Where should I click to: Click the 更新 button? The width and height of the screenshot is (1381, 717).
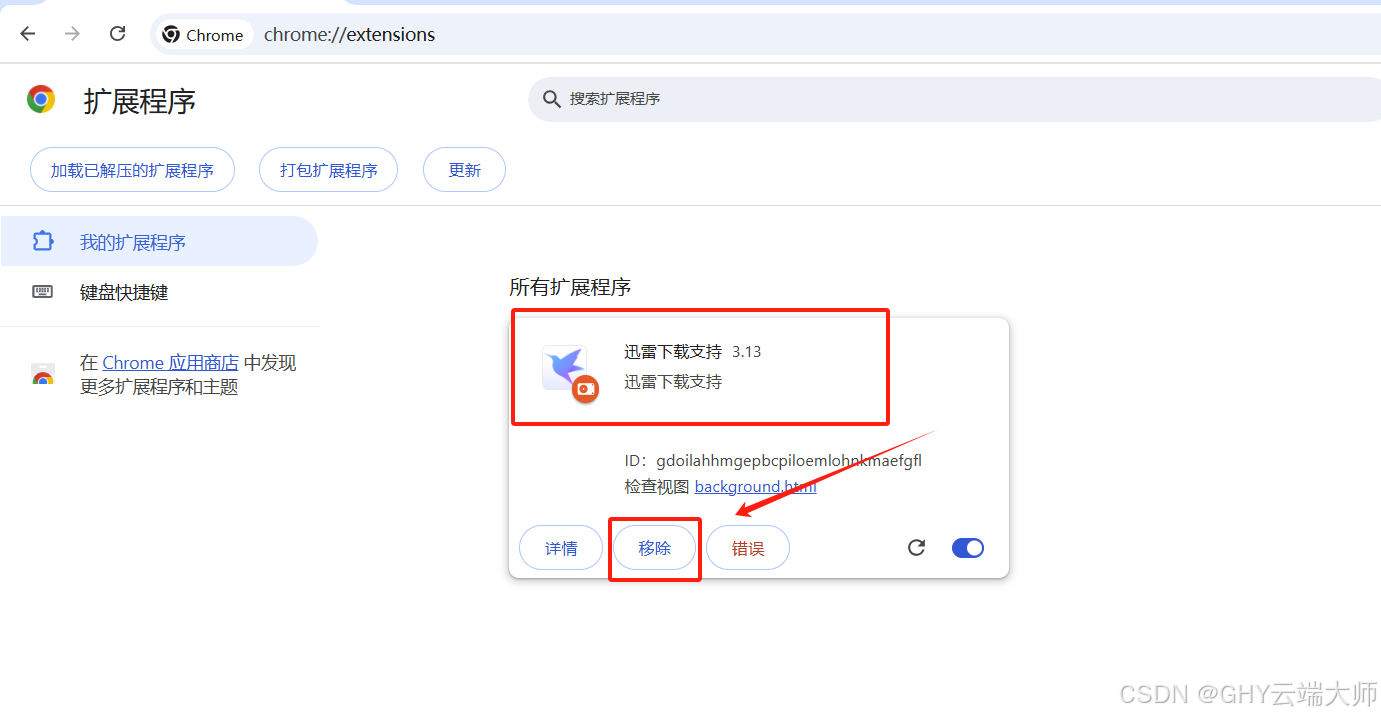(464, 170)
